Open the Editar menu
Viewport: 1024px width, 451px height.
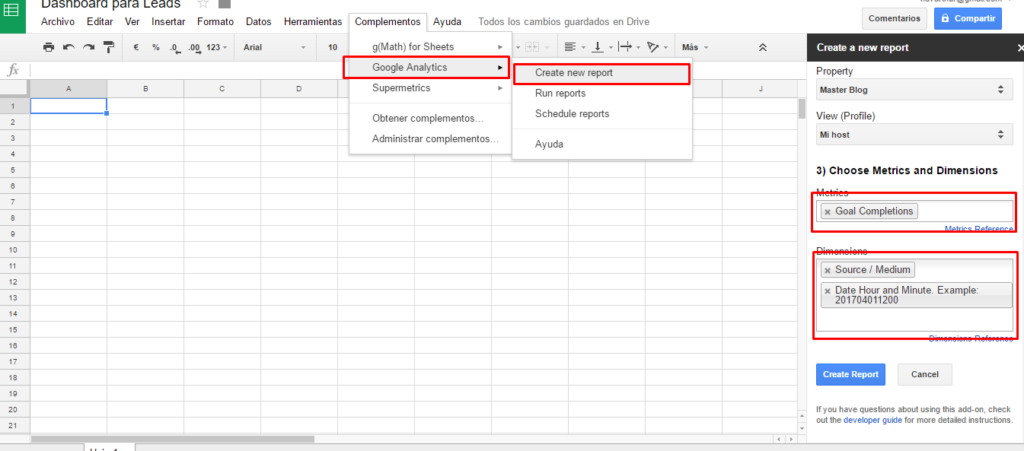pos(99,22)
